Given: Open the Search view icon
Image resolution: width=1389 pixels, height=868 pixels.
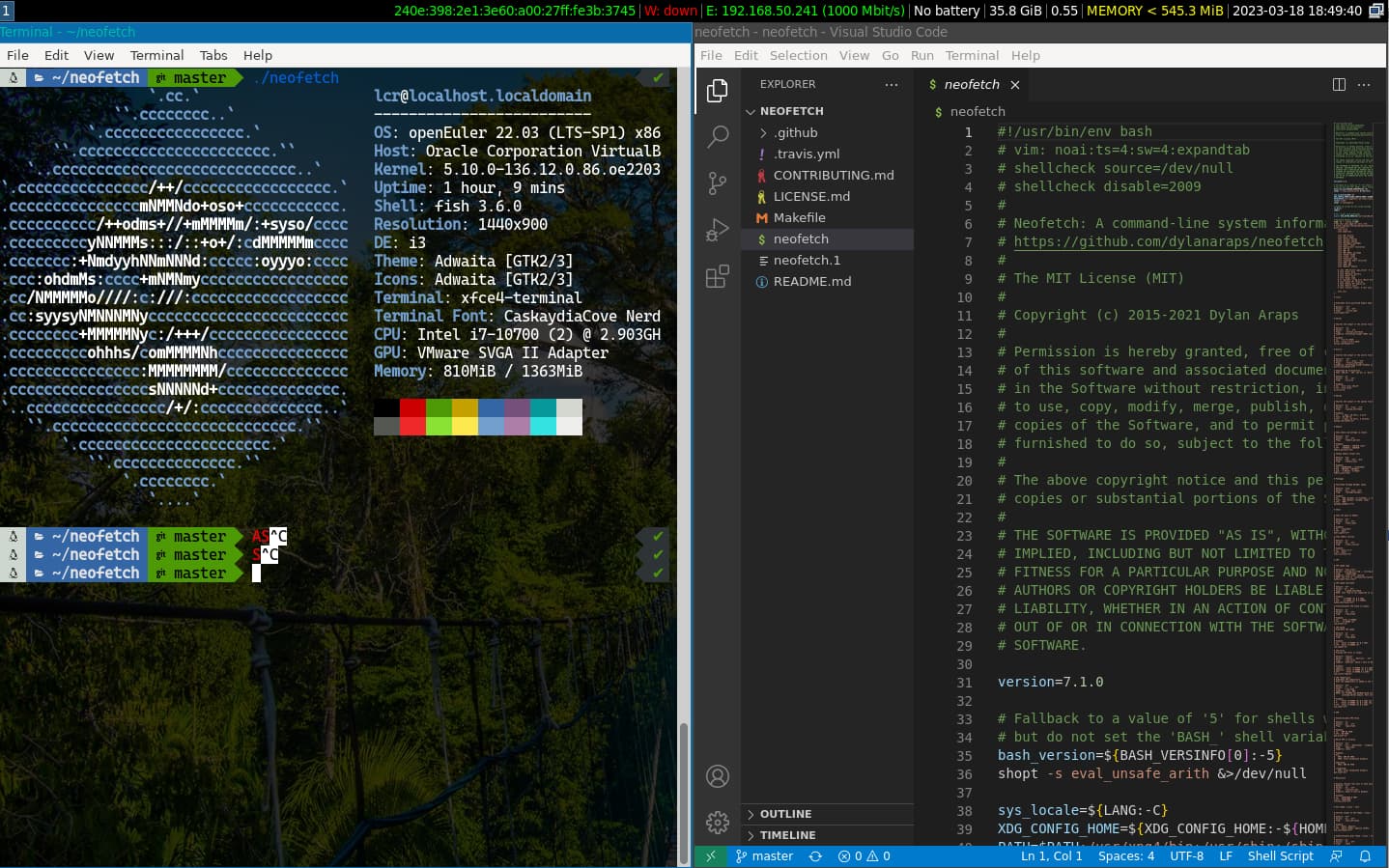Looking at the screenshot, I should pyautogui.click(x=717, y=137).
